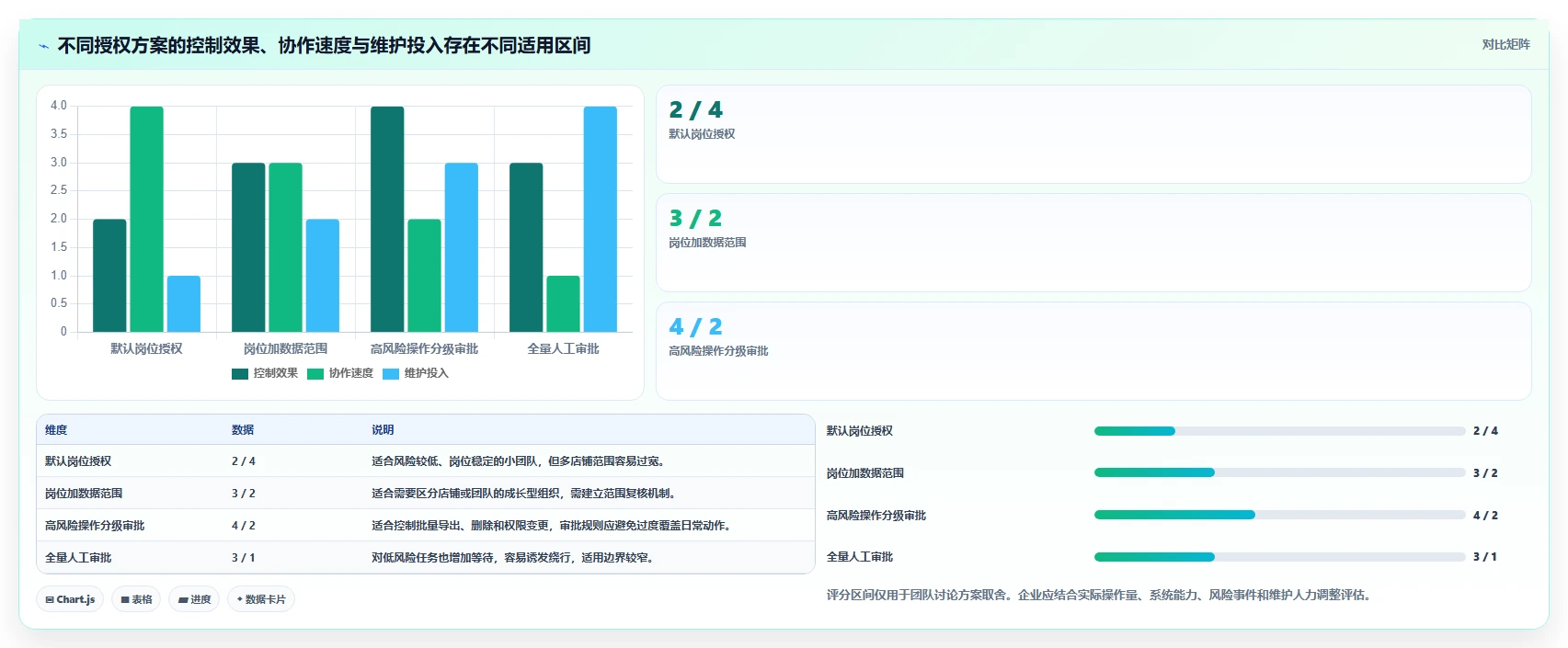Image resolution: width=1568 pixels, height=648 pixels.
Task: Open the Chart.js tag chip
Action: tap(70, 599)
